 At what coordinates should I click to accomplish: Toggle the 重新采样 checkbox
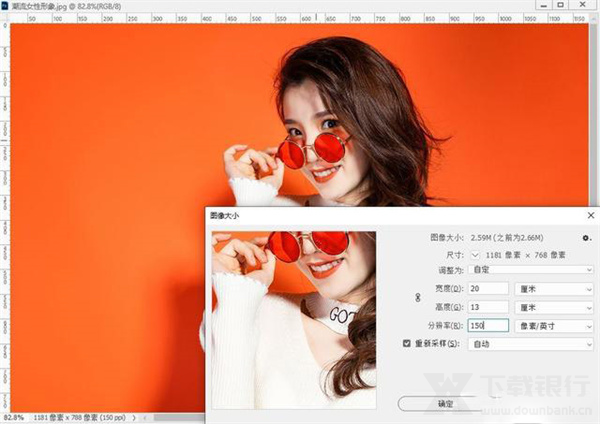[x=405, y=344]
